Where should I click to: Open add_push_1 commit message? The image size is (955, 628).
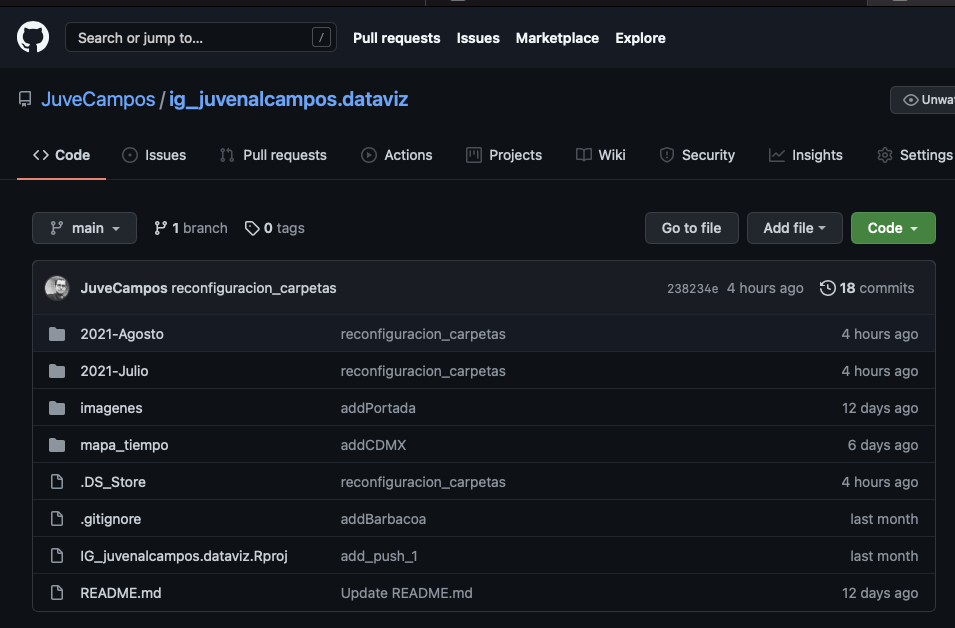tap(379, 556)
